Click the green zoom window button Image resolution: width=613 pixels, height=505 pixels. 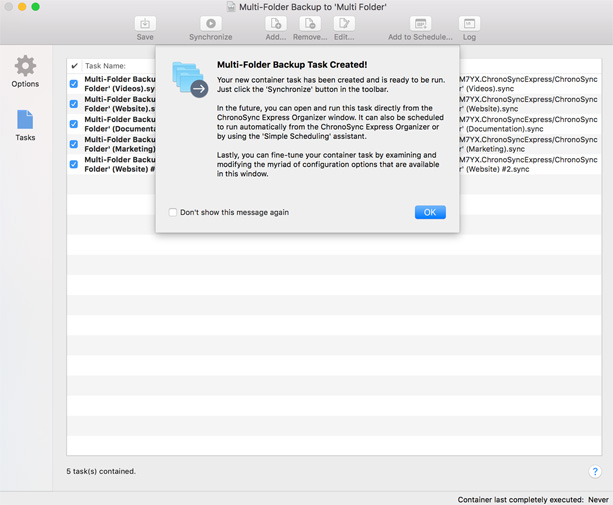pos(36,7)
